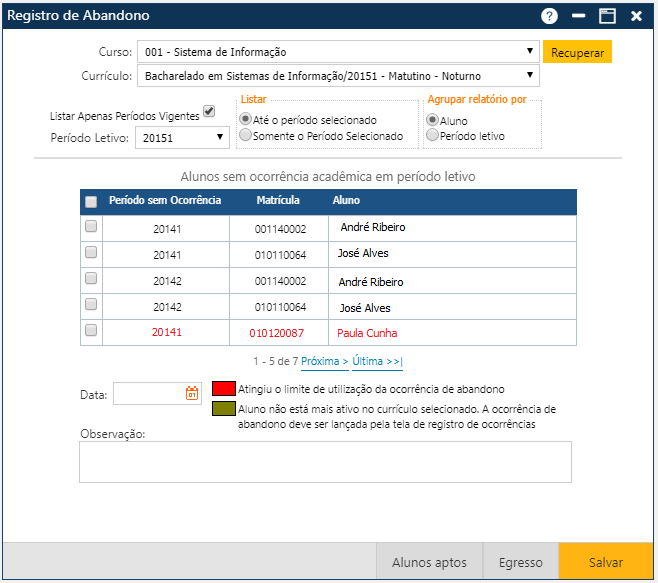Open the Currículo dropdown list
The image size is (658, 583).
[529, 76]
